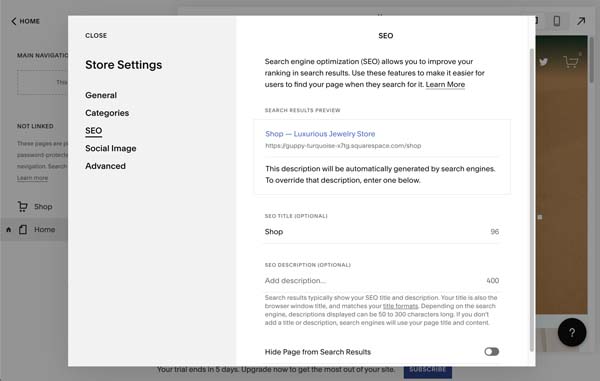This screenshot has width=600, height=381.
Task: Click the Twitter bird icon
Action: click(x=543, y=61)
